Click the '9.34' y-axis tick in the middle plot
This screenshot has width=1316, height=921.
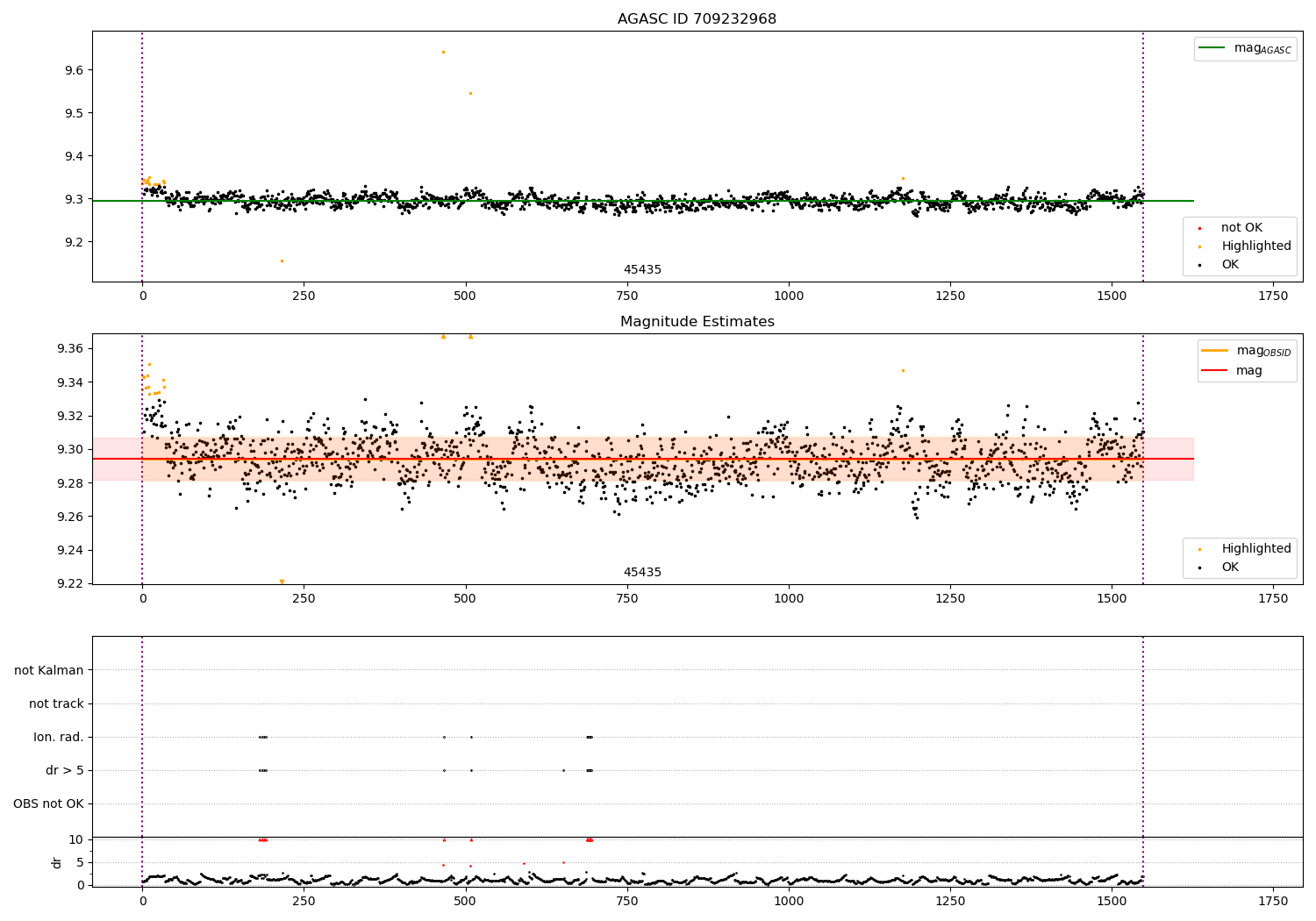pos(69,382)
